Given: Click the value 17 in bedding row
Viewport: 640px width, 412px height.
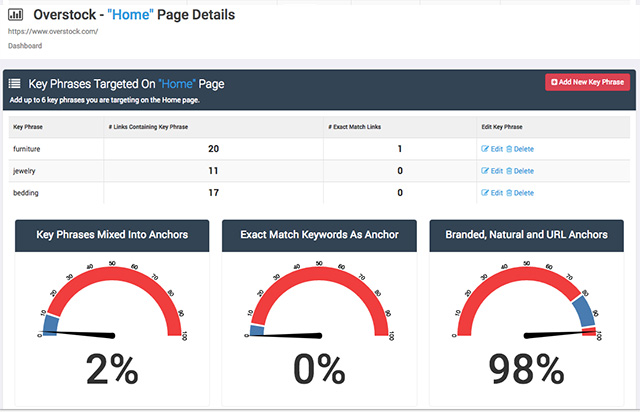Looking at the screenshot, I should (213, 193).
